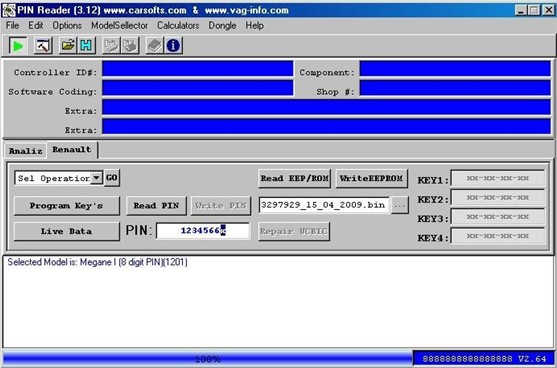Screen dimensions: 557x368
Task: Open the Edit menu
Action: (36, 26)
